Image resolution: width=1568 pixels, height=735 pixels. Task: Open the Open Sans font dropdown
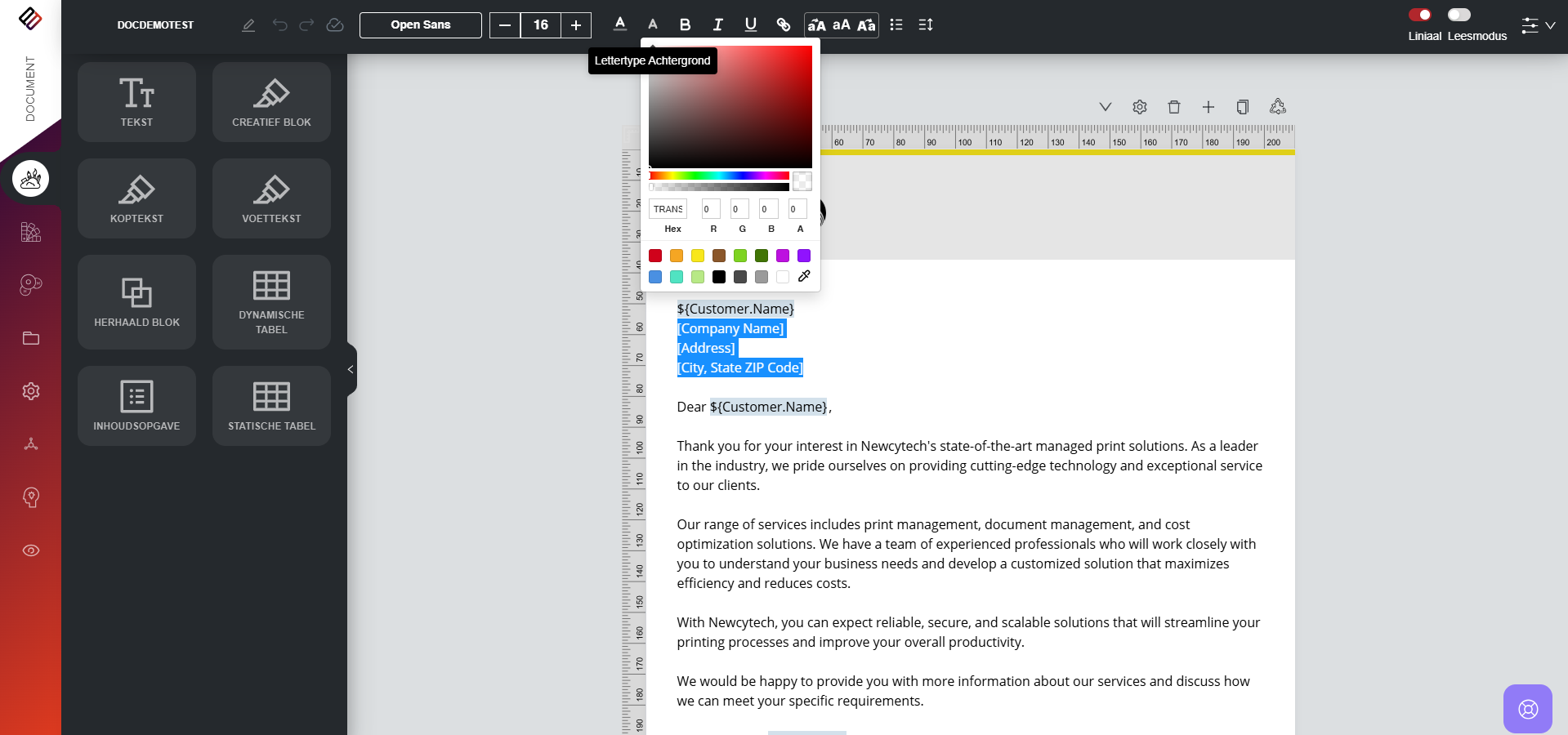pos(421,24)
